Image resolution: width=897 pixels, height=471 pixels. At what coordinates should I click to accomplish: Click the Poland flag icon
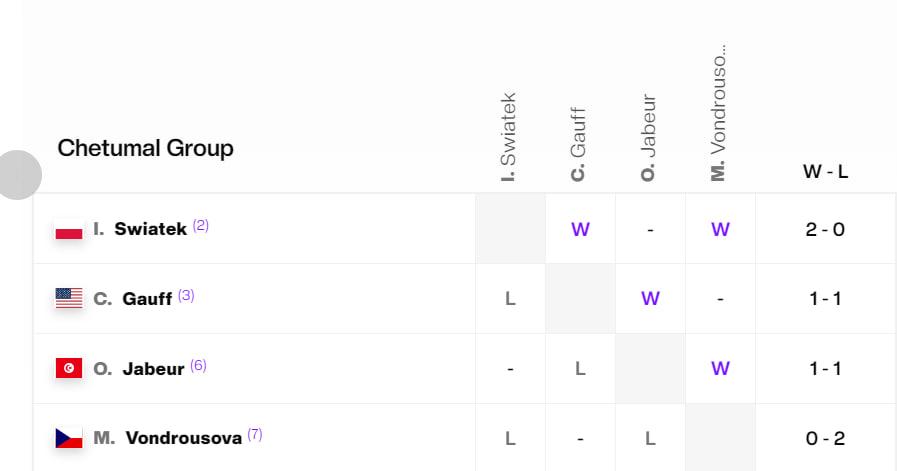(x=69, y=229)
